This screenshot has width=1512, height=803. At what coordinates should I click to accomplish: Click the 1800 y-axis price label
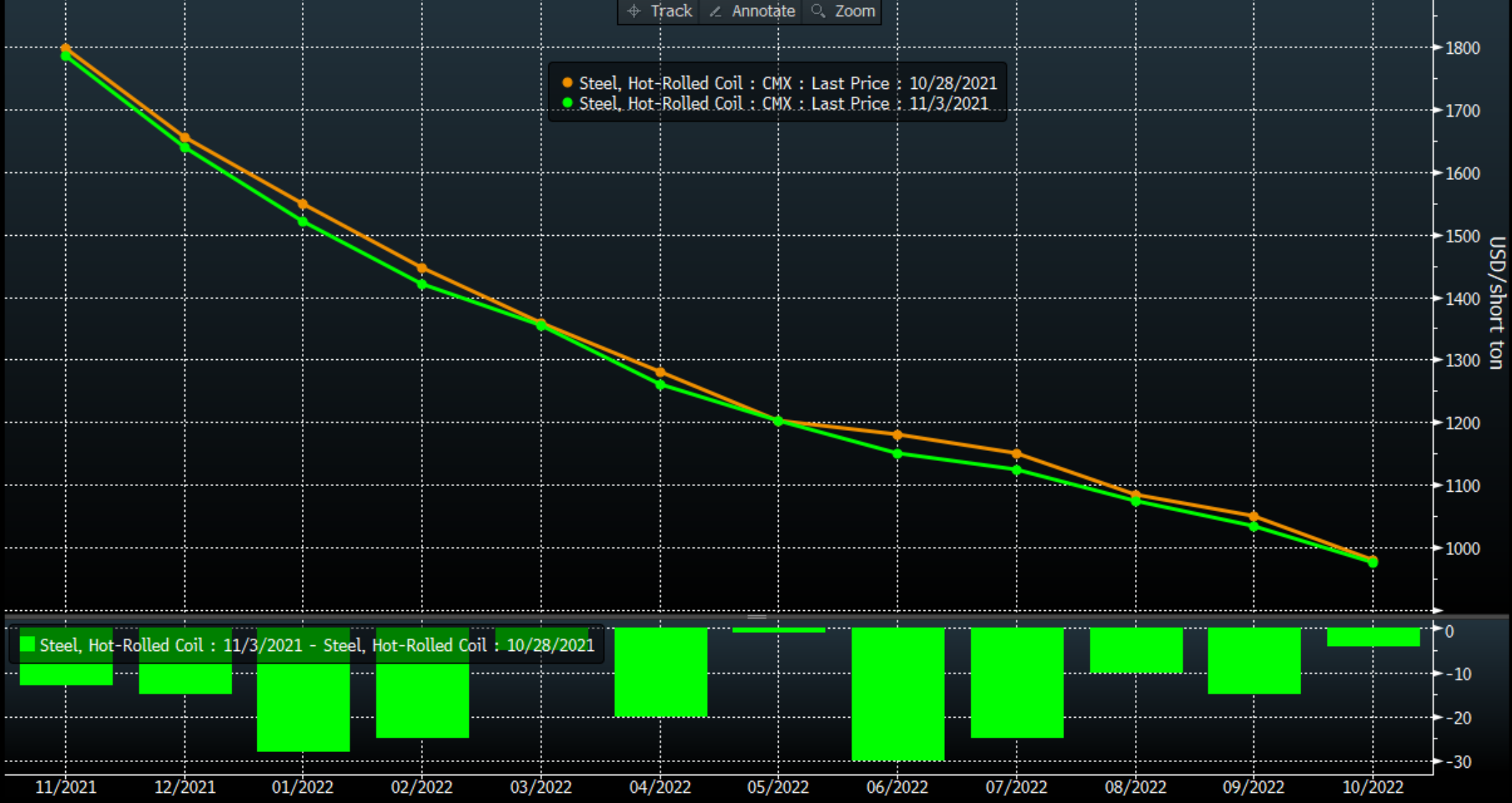pyautogui.click(x=1463, y=48)
